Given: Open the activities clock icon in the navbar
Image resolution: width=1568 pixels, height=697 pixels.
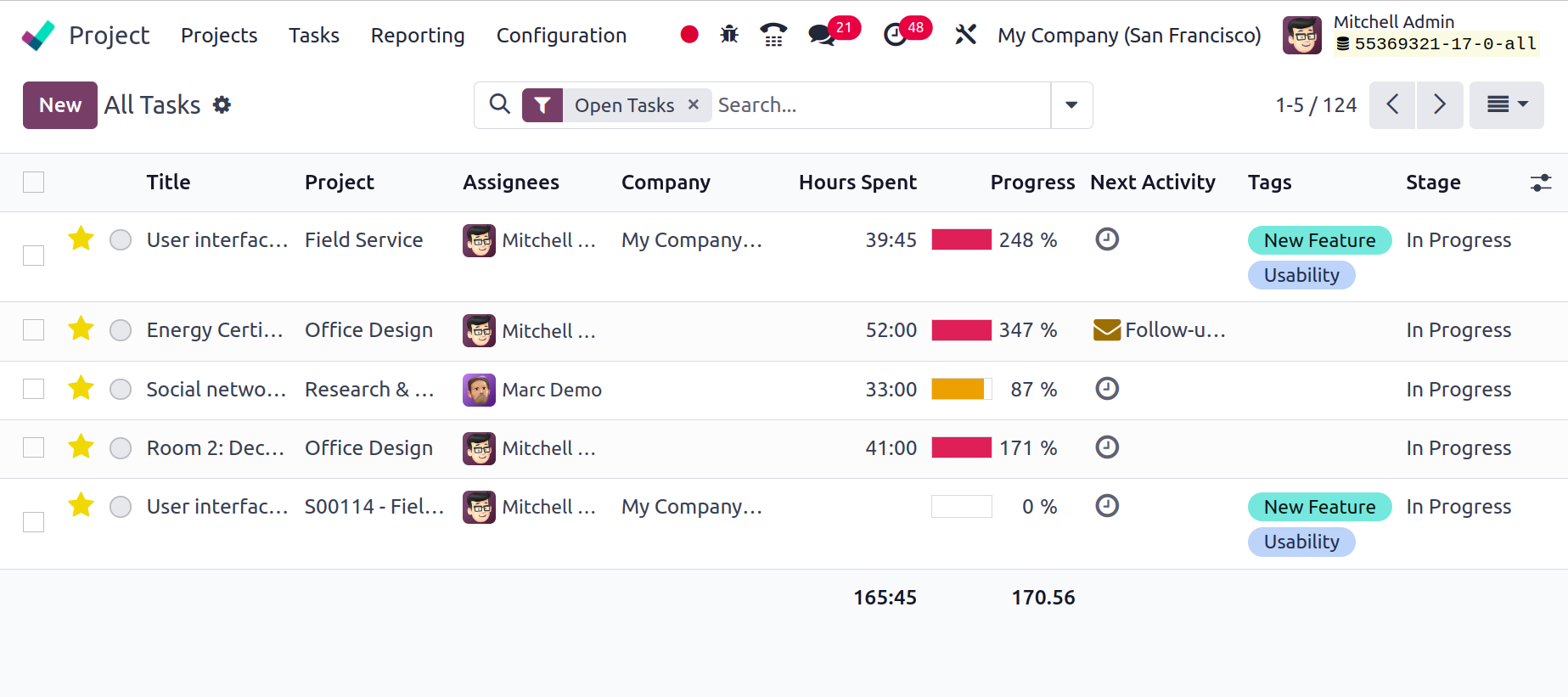Looking at the screenshot, I should (895, 35).
